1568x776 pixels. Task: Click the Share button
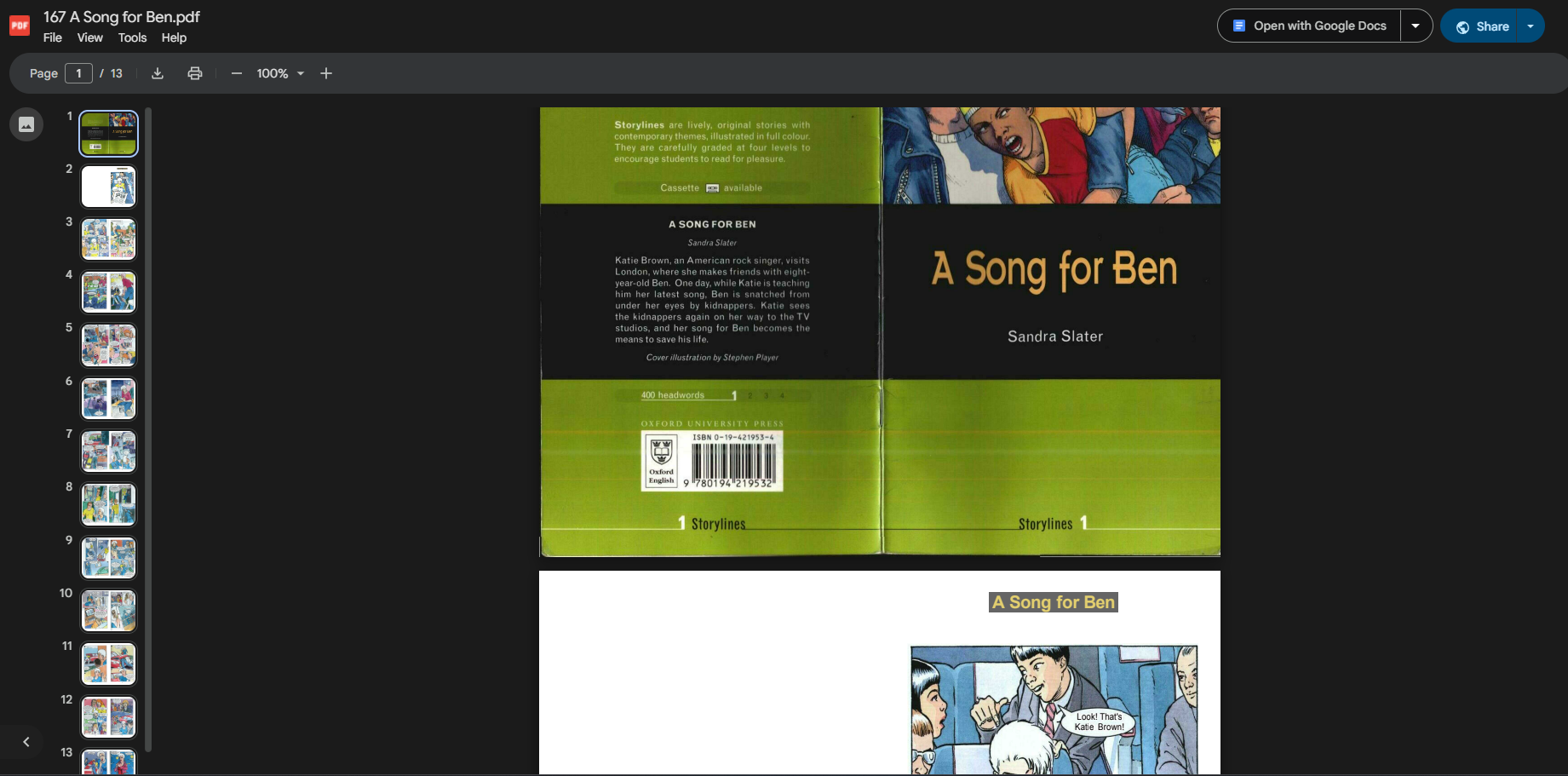click(x=1480, y=26)
